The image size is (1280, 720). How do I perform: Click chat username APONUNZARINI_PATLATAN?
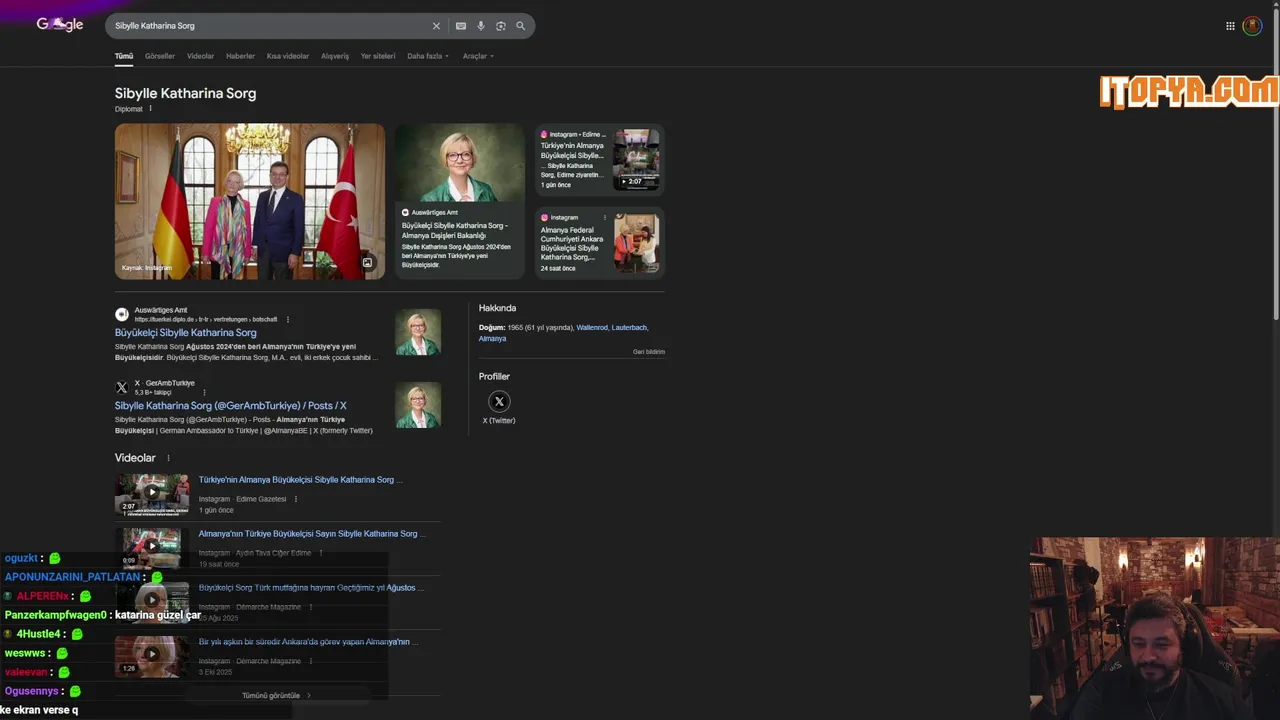[x=73, y=577]
